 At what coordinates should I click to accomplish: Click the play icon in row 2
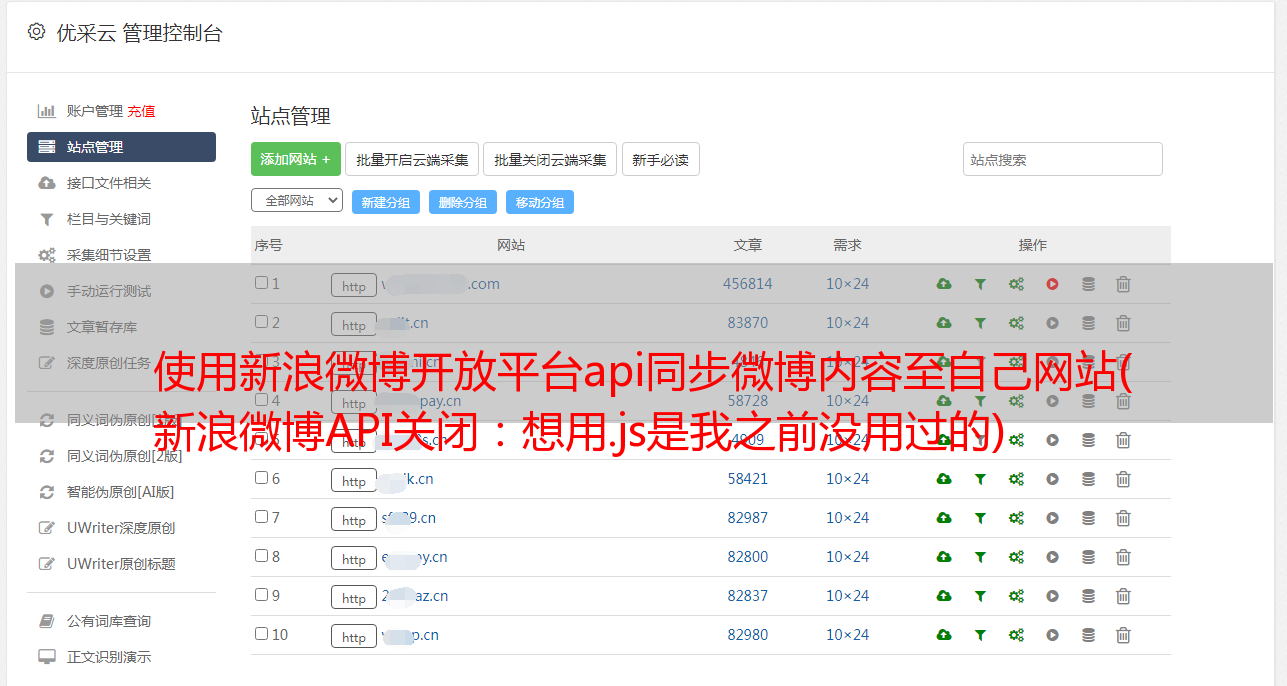[x=1052, y=323]
